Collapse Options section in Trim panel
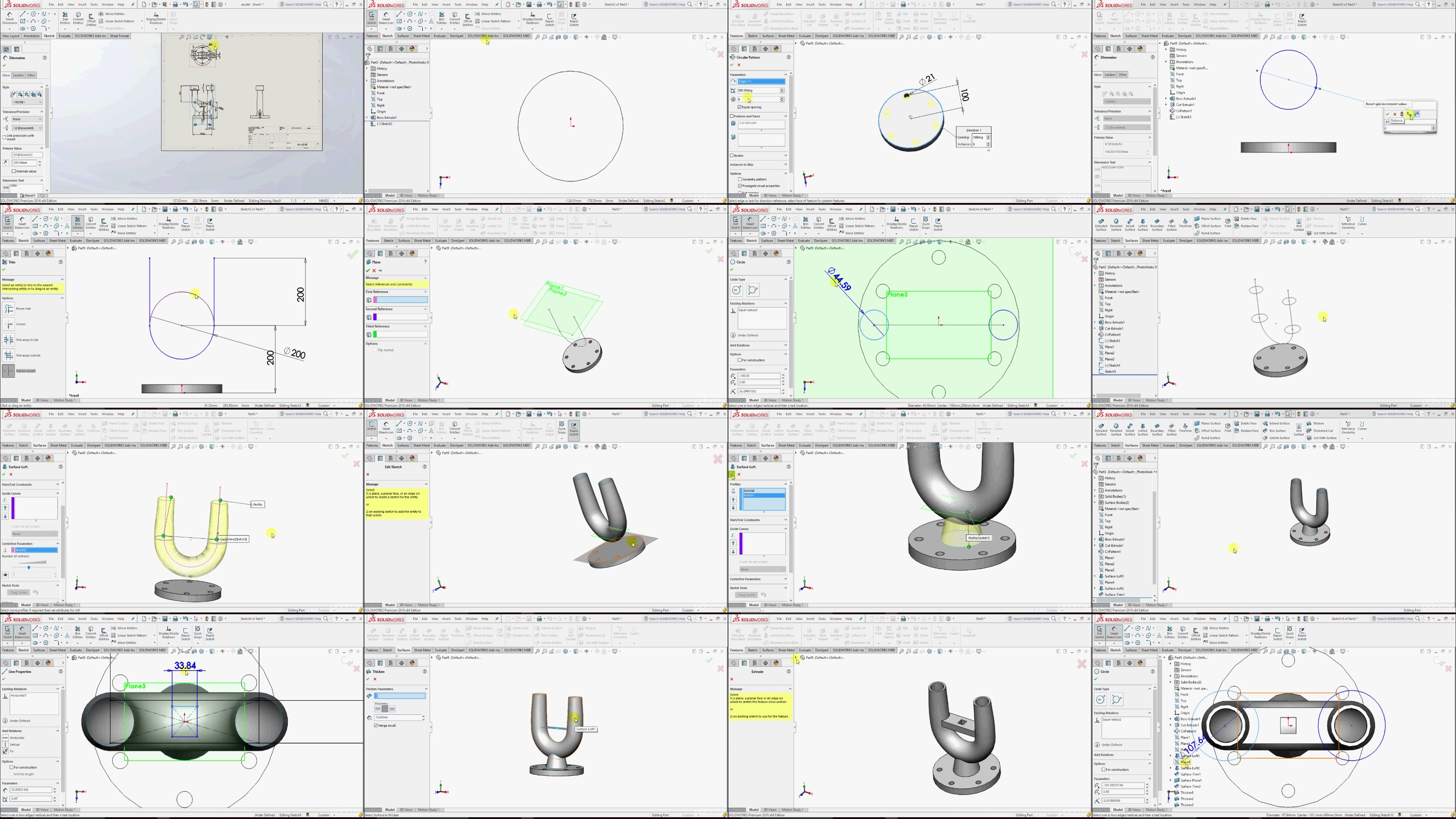The width and height of the screenshot is (1456, 819). coord(62,298)
